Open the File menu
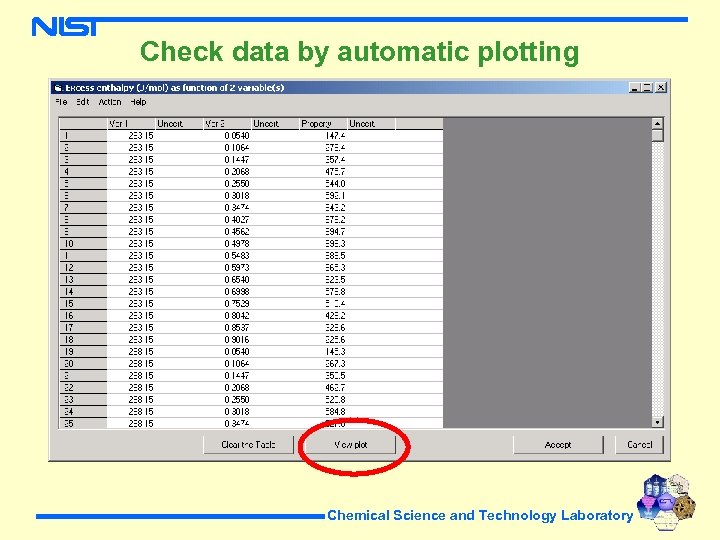 [x=61, y=102]
